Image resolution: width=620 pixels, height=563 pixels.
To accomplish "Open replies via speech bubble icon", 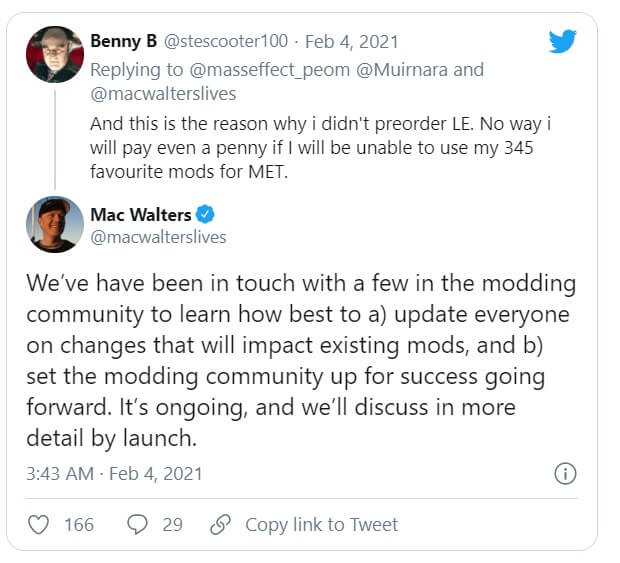I will pos(139,524).
